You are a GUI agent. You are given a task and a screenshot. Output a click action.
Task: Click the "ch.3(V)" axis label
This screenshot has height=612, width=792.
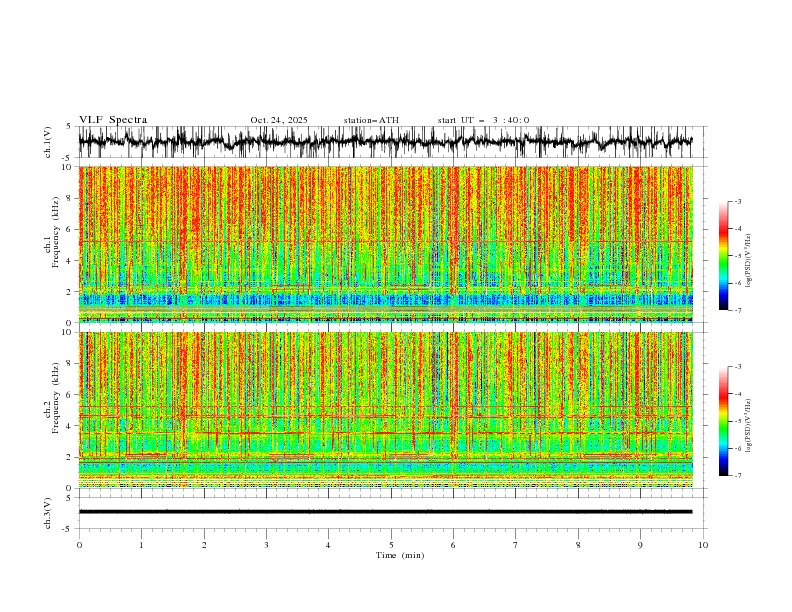[x=48, y=513]
